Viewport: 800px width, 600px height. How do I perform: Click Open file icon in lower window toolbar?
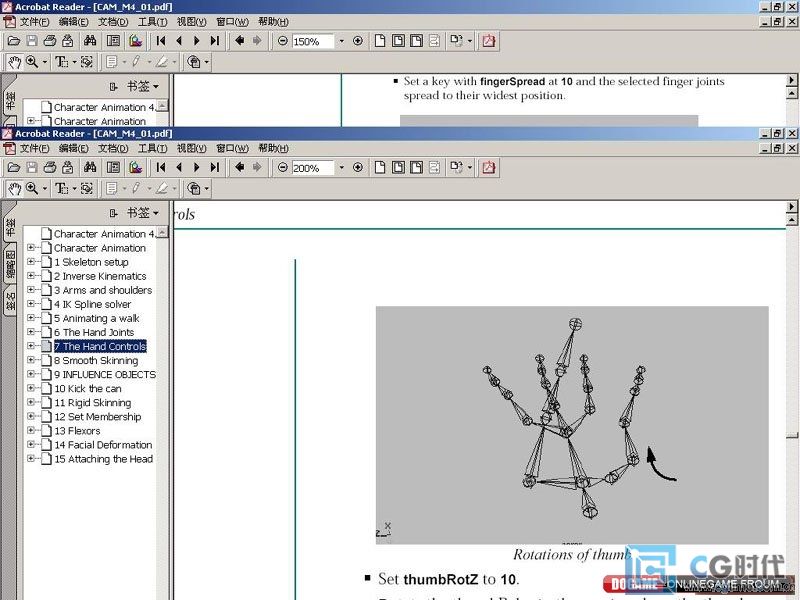click(14, 167)
